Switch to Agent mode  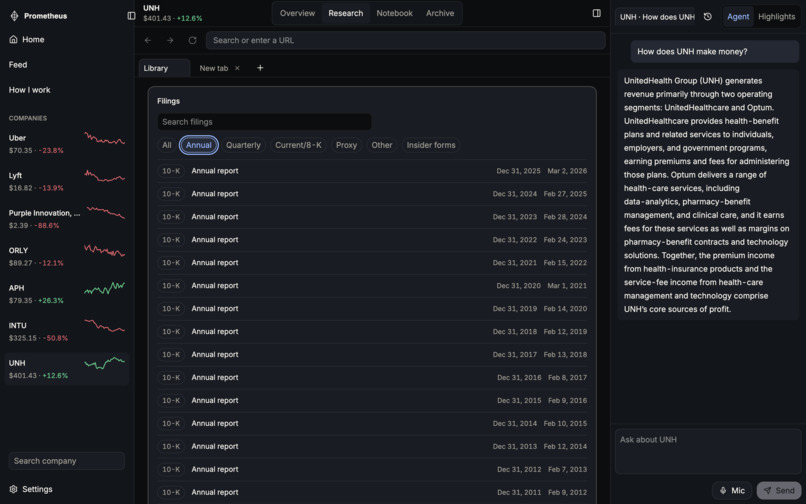click(x=738, y=16)
